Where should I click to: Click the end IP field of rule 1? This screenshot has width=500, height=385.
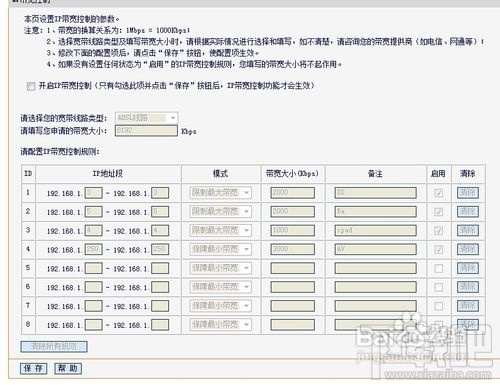coord(160,193)
